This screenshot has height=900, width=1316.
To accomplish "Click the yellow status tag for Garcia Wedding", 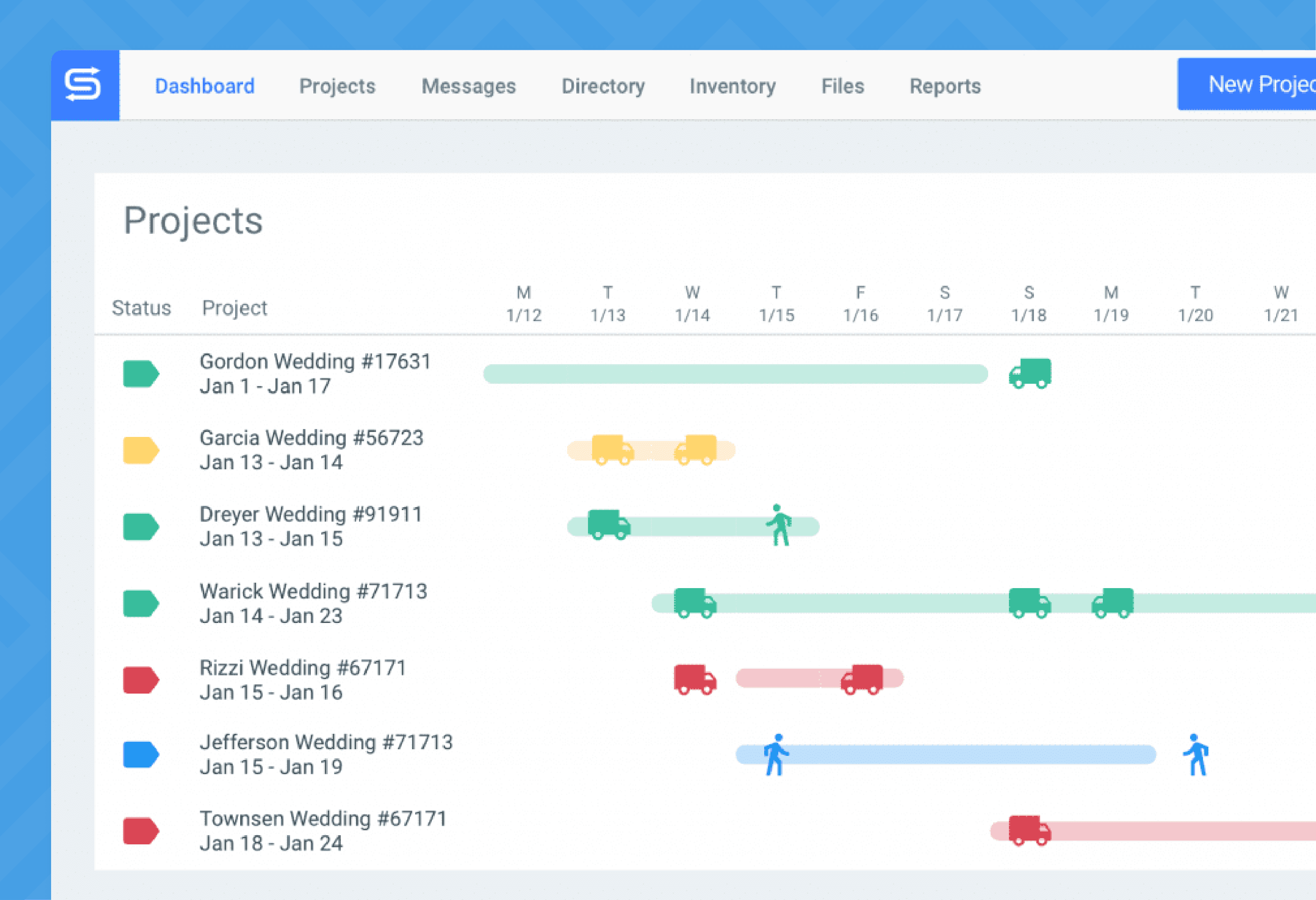I will pyautogui.click(x=141, y=451).
